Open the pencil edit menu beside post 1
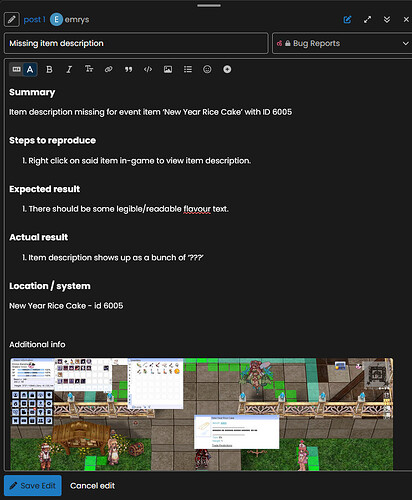412x500 pixels. pyautogui.click(x=12, y=20)
